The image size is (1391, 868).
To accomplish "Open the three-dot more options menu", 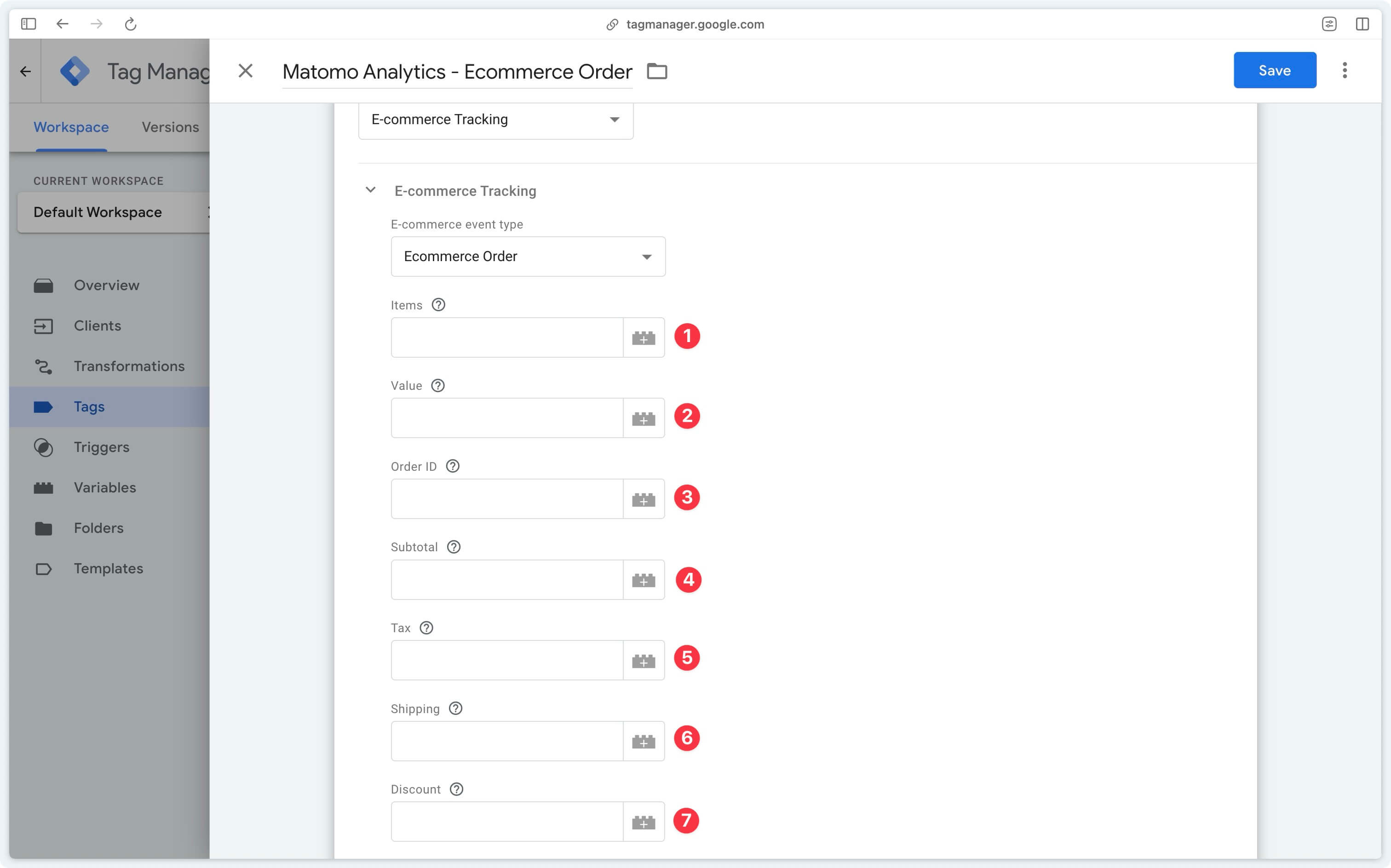I will [x=1345, y=70].
